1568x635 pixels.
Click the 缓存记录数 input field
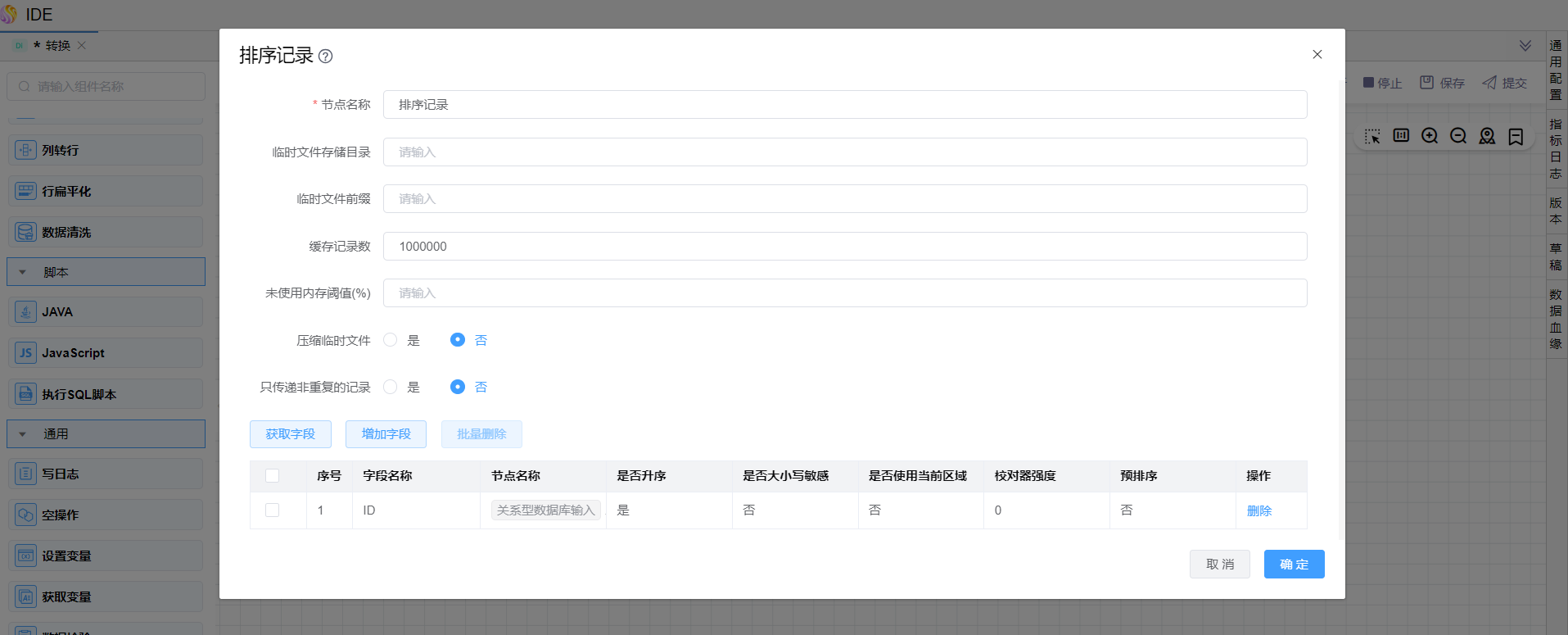pyautogui.click(x=844, y=247)
